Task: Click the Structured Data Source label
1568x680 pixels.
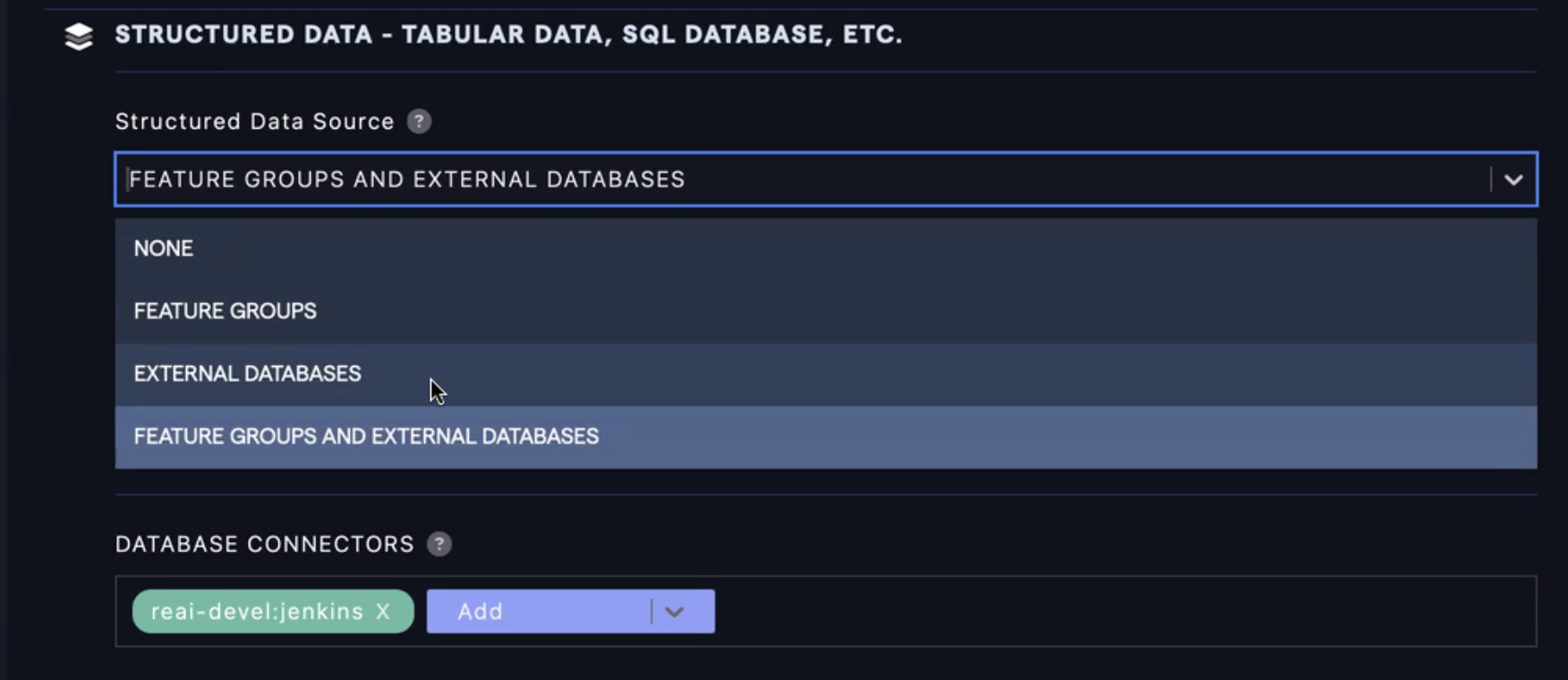Action: [x=255, y=122]
